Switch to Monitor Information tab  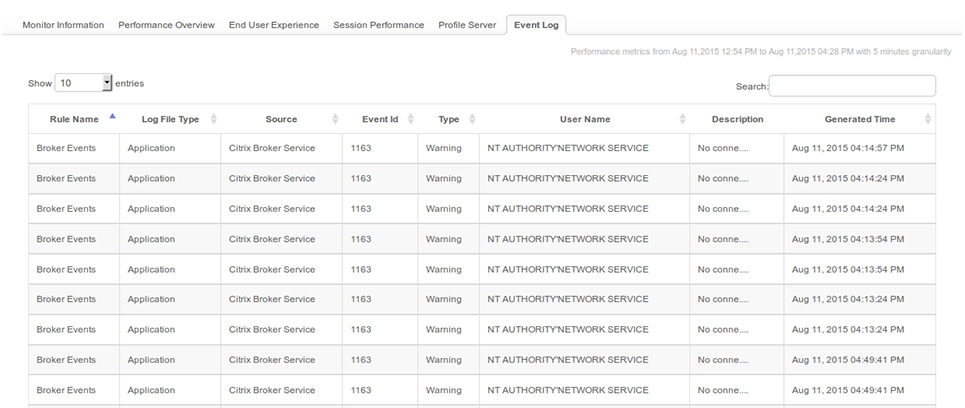click(63, 25)
